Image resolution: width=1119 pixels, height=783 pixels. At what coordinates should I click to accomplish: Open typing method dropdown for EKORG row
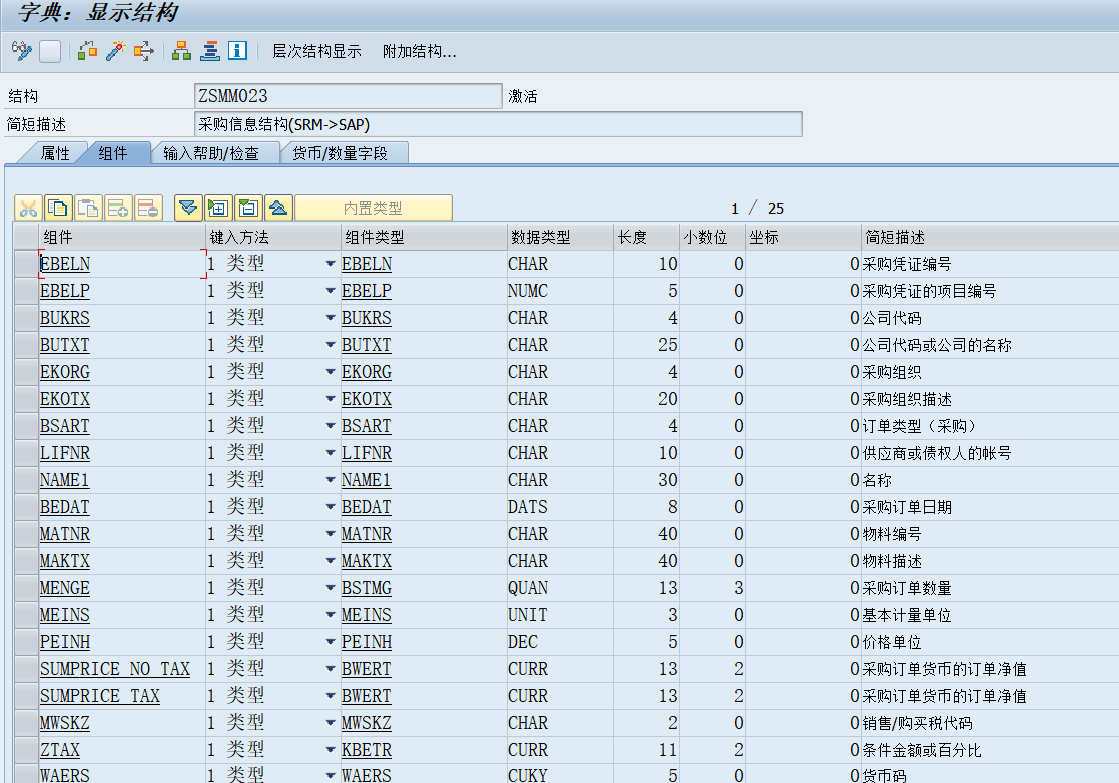330,372
